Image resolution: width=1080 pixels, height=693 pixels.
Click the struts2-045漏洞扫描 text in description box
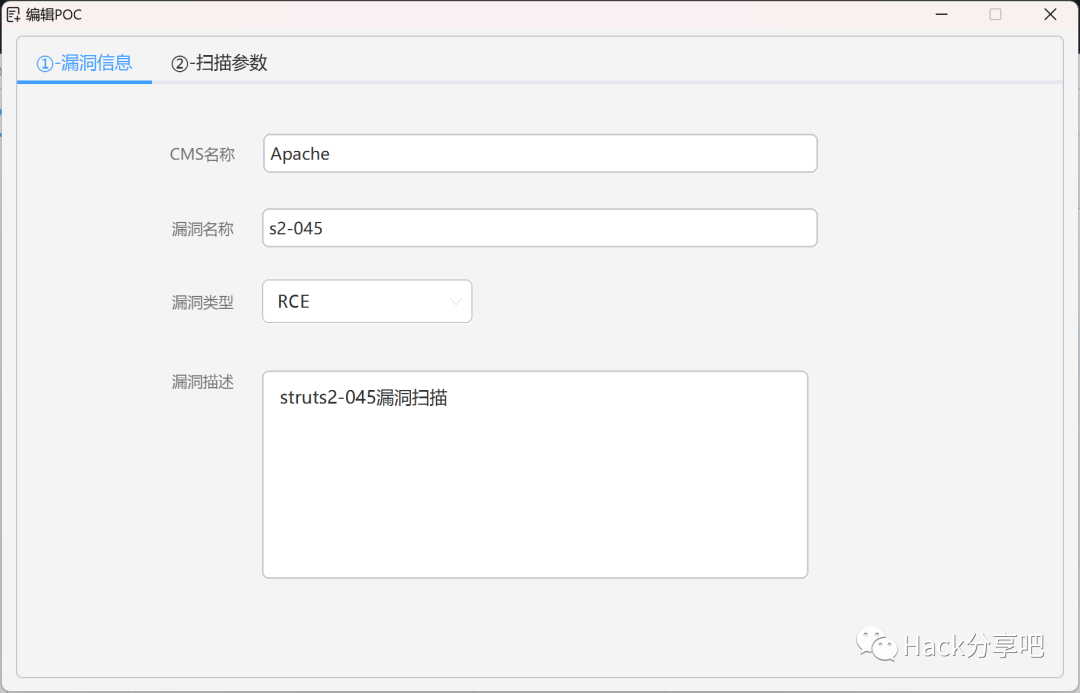[363, 398]
